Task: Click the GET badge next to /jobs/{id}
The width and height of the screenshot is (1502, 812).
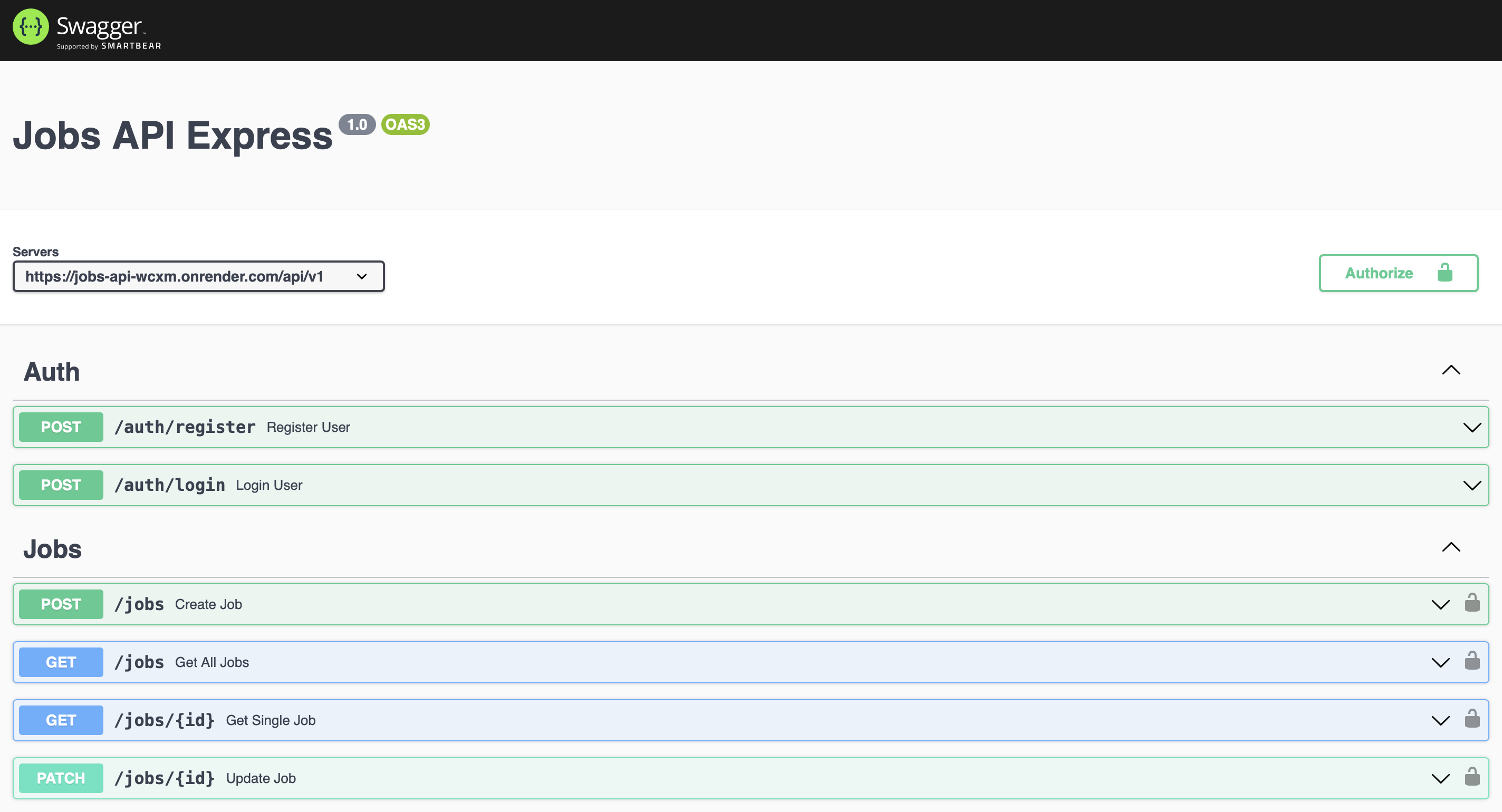Action: [61, 720]
